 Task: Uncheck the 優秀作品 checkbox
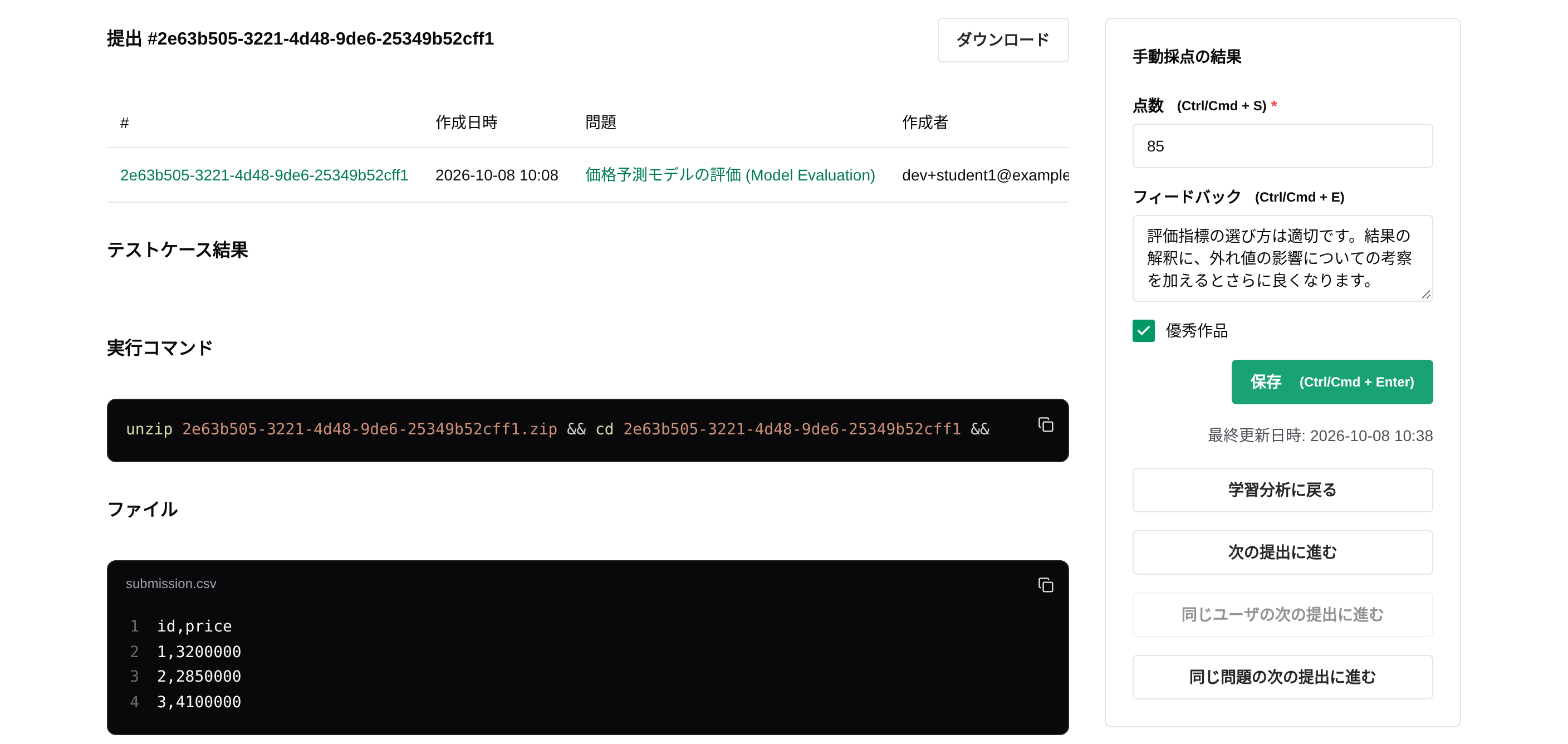pyautogui.click(x=1143, y=331)
